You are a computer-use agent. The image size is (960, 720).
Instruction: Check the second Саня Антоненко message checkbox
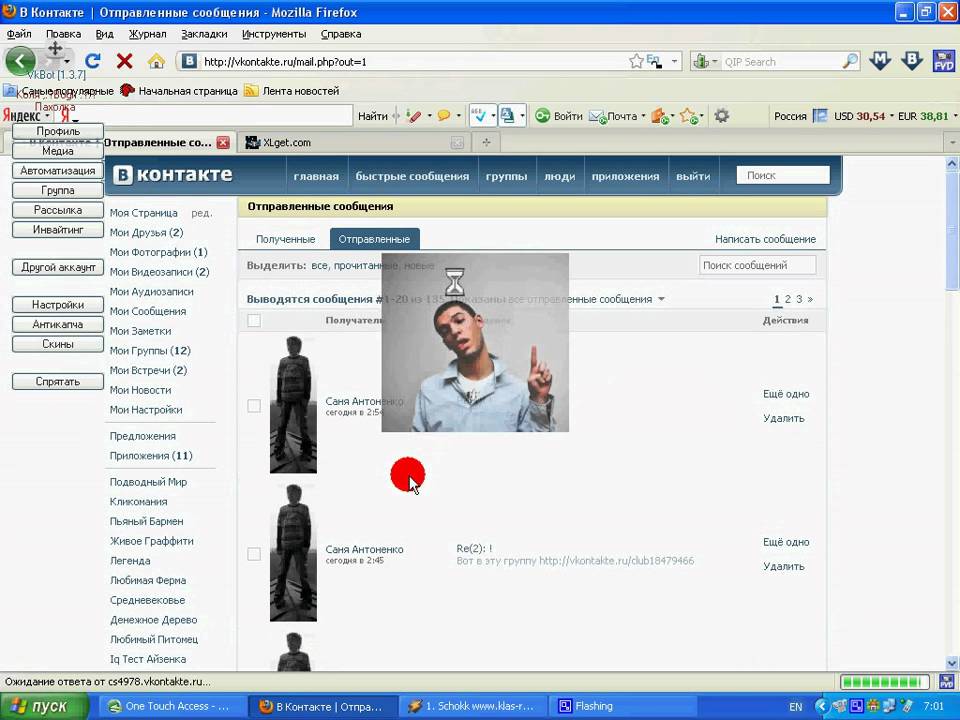(254, 554)
